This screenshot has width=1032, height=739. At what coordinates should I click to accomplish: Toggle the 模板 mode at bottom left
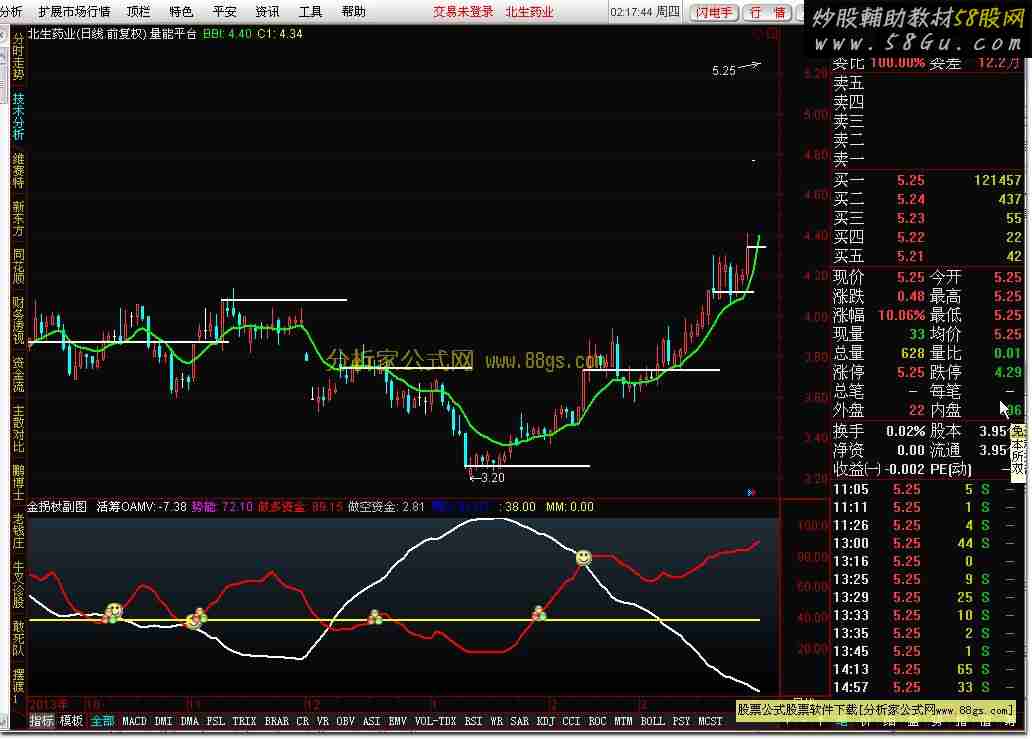(x=72, y=720)
